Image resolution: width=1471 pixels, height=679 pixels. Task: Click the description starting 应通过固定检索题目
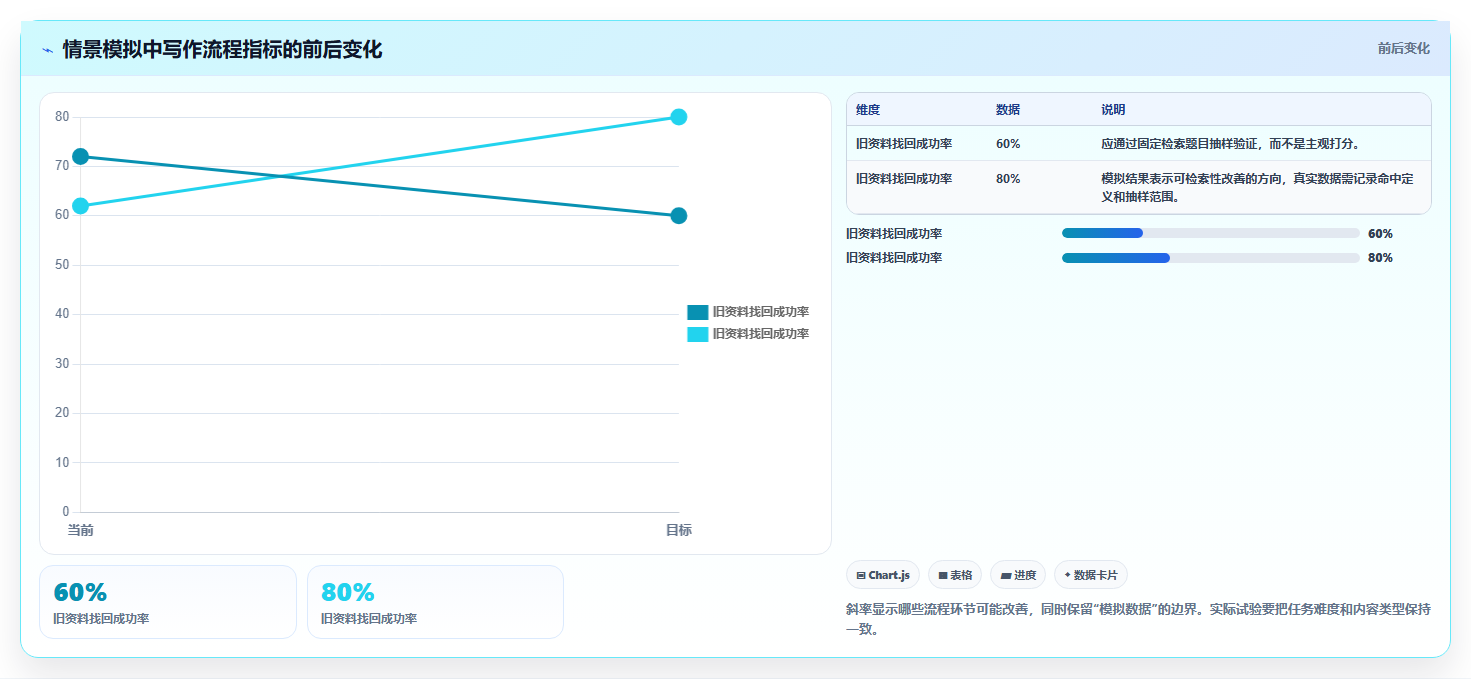pyautogui.click(x=1231, y=144)
